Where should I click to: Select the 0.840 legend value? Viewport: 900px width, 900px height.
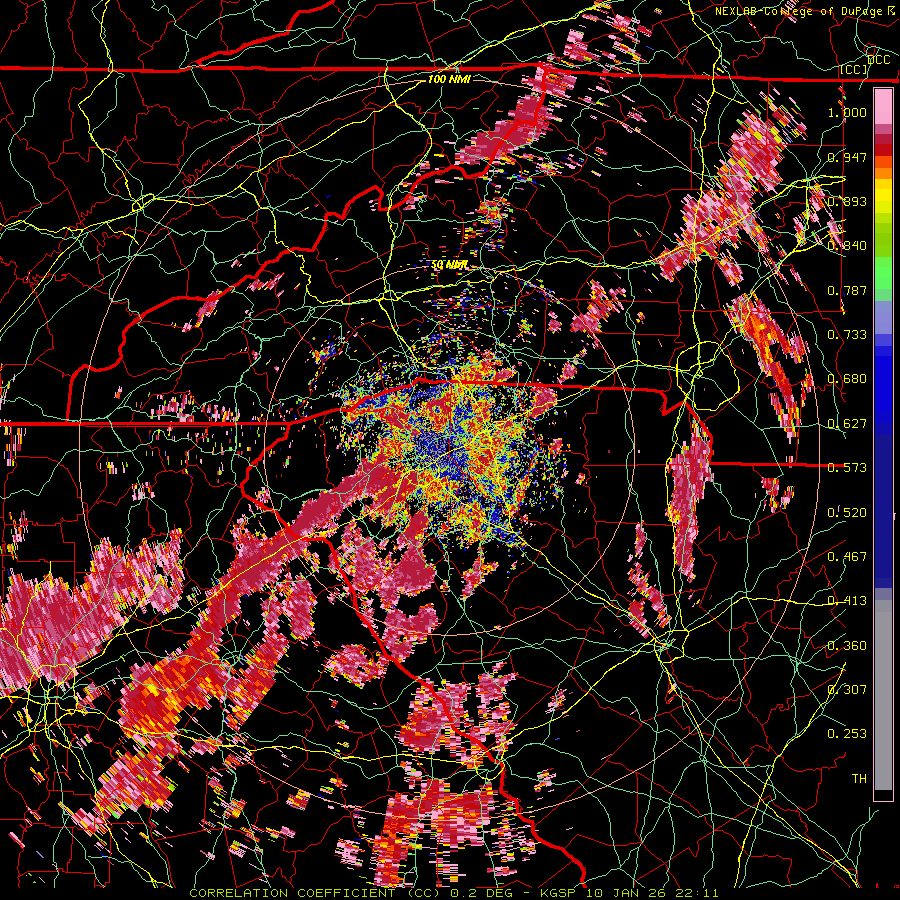pyautogui.click(x=847, y=246)
